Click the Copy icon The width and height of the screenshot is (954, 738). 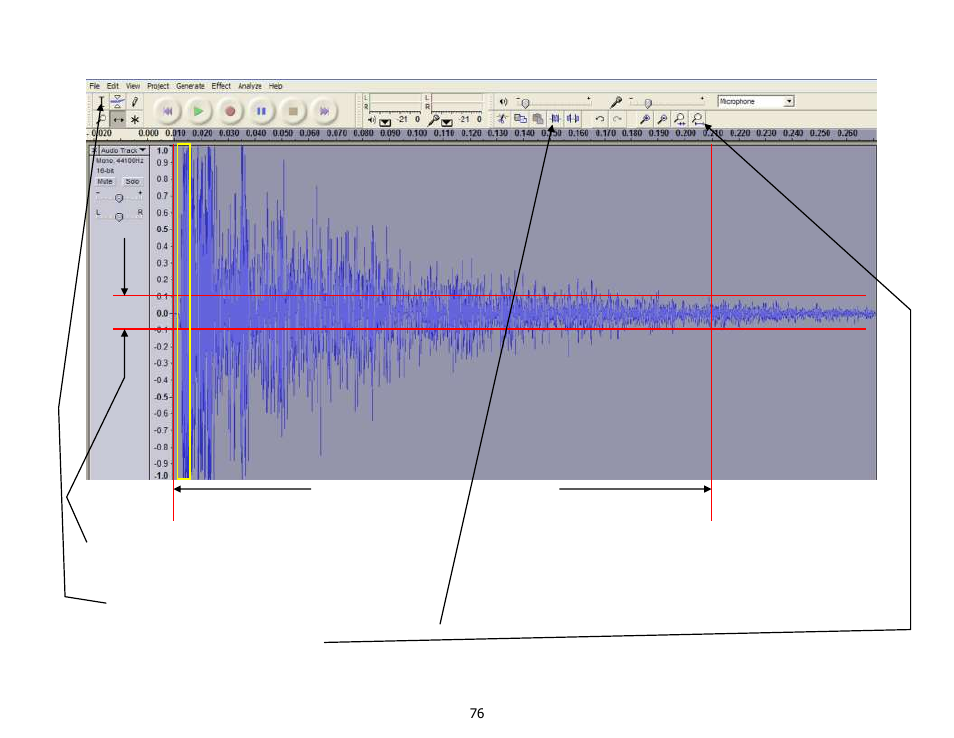[x=520, y=119]
